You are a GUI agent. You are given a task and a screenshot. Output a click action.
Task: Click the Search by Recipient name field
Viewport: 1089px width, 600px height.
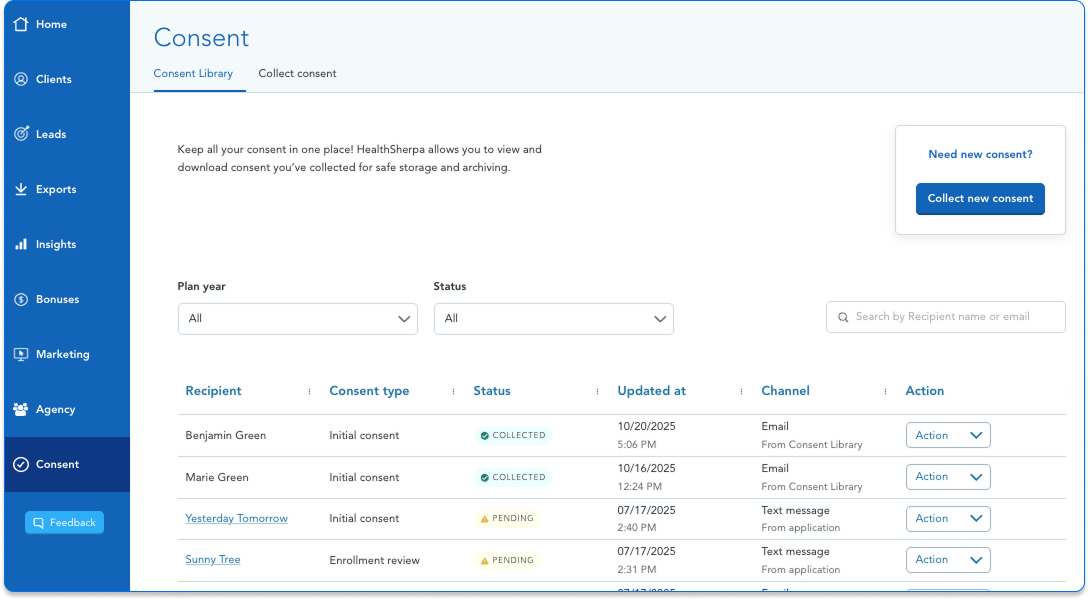[945, 317]
